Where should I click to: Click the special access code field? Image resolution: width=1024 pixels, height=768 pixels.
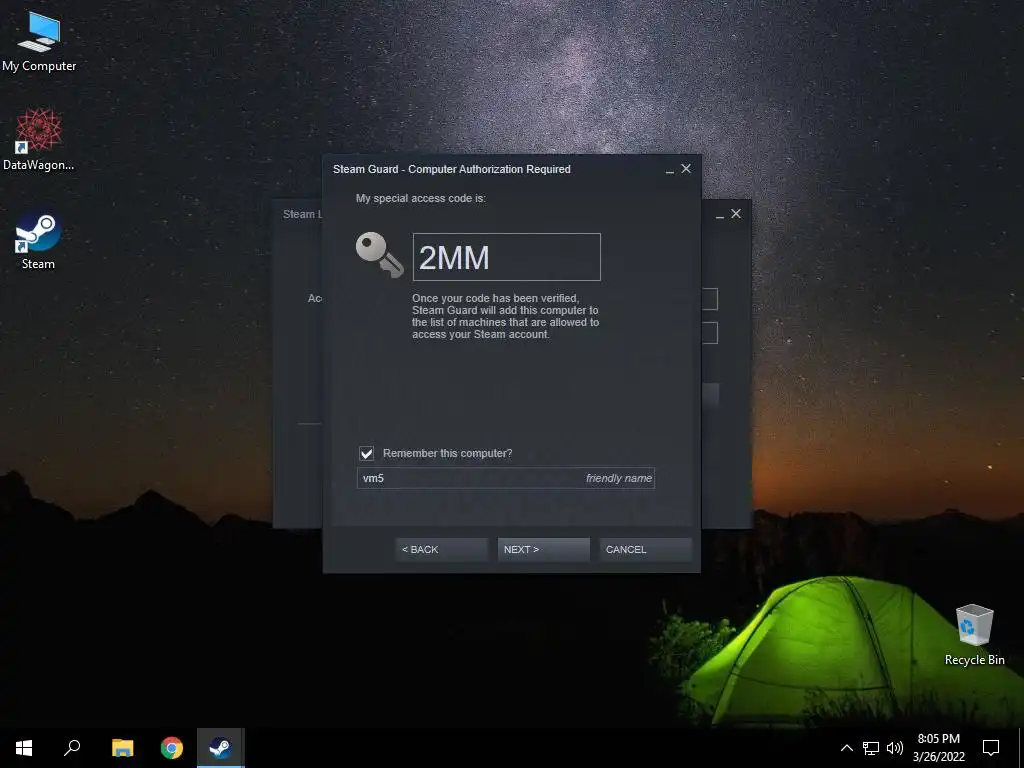(506, 257)
